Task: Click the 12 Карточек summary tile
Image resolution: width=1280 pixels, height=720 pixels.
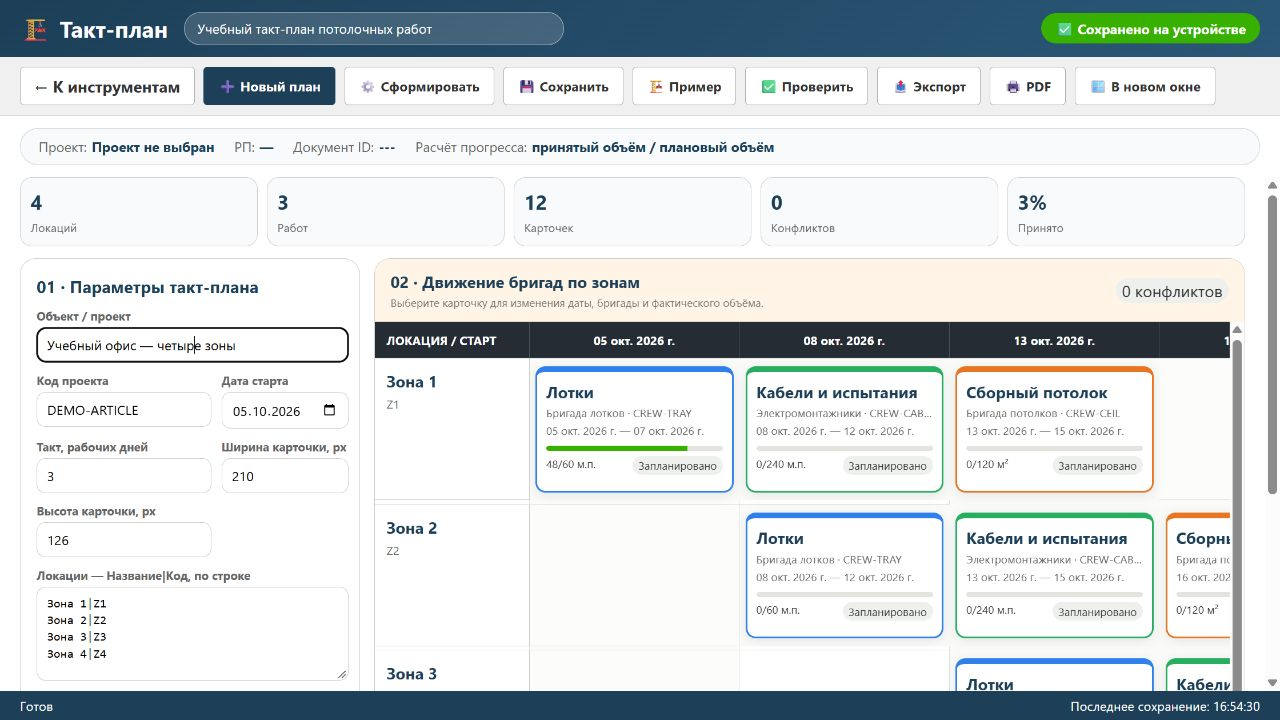Action: point(633,212)
